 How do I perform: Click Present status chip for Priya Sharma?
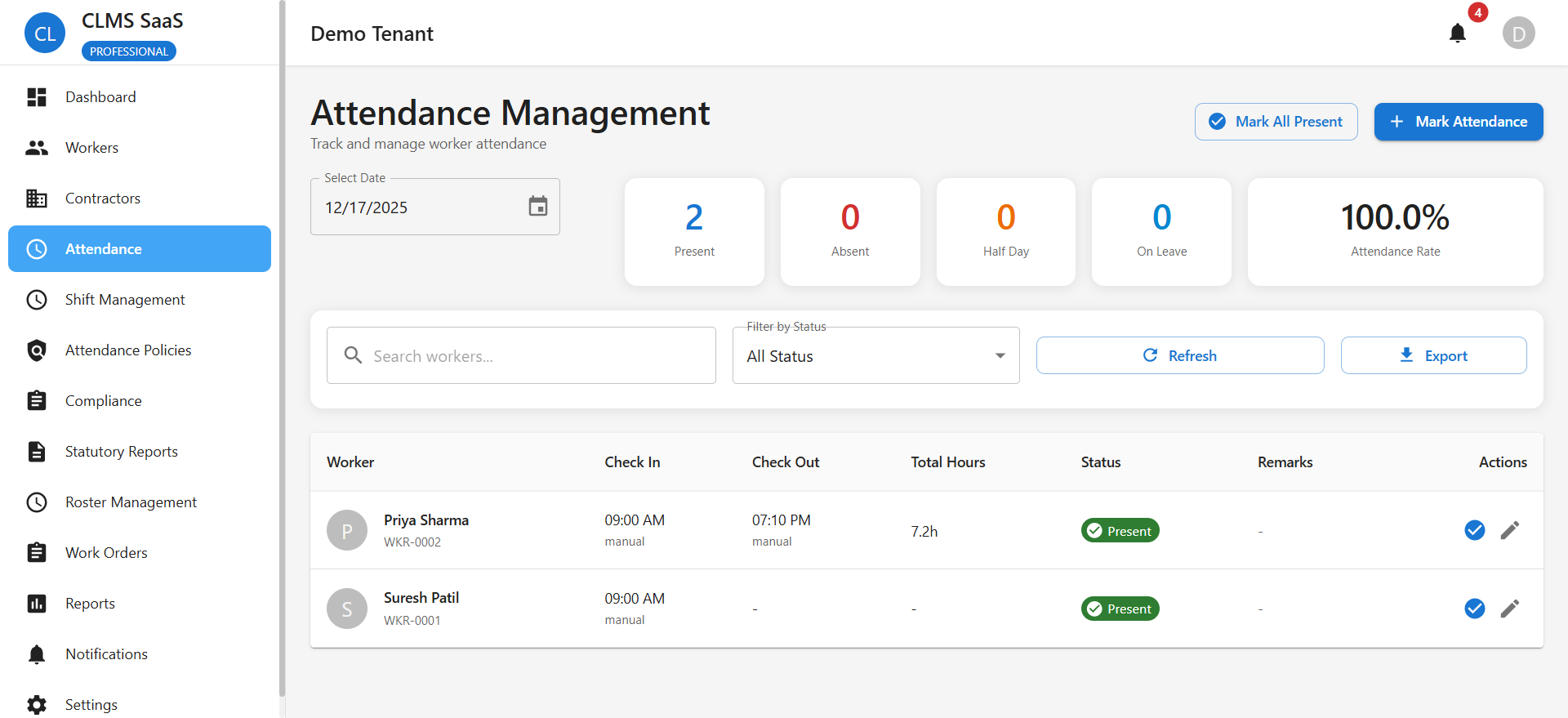(x=1120, y=531)
